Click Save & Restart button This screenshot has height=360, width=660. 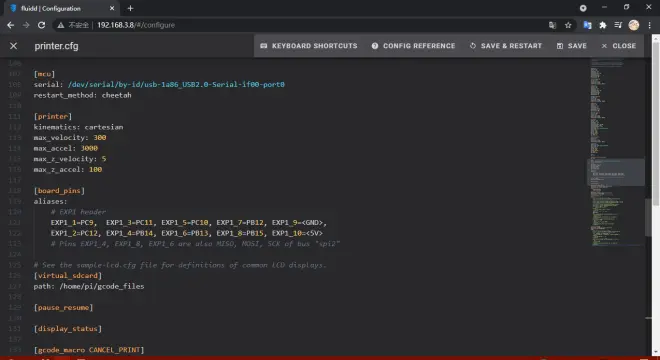coord(506,46)
